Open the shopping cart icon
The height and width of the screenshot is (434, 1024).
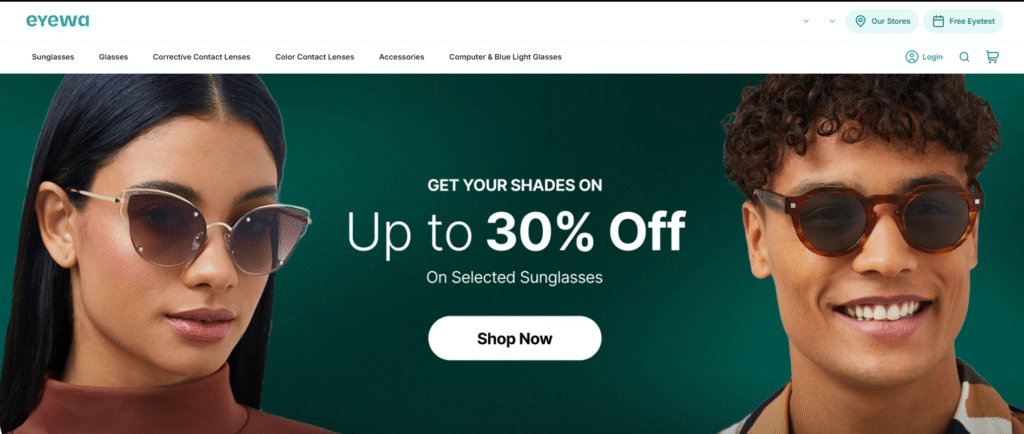pos(992,57)
